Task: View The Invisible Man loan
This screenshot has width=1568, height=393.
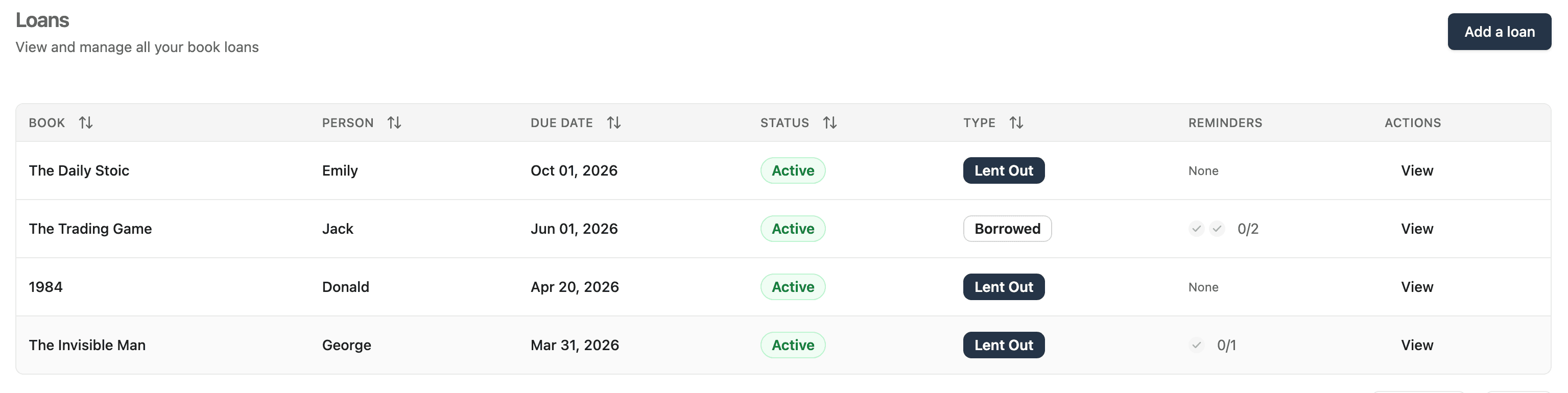Action: (1416, 346)
